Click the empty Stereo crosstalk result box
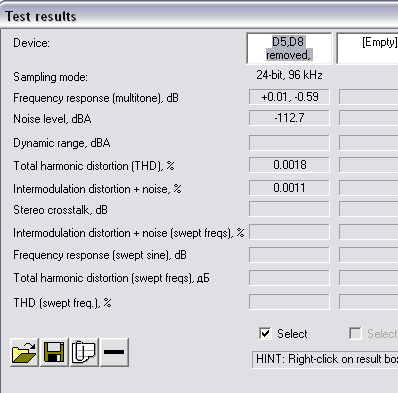 pos(289,210)
